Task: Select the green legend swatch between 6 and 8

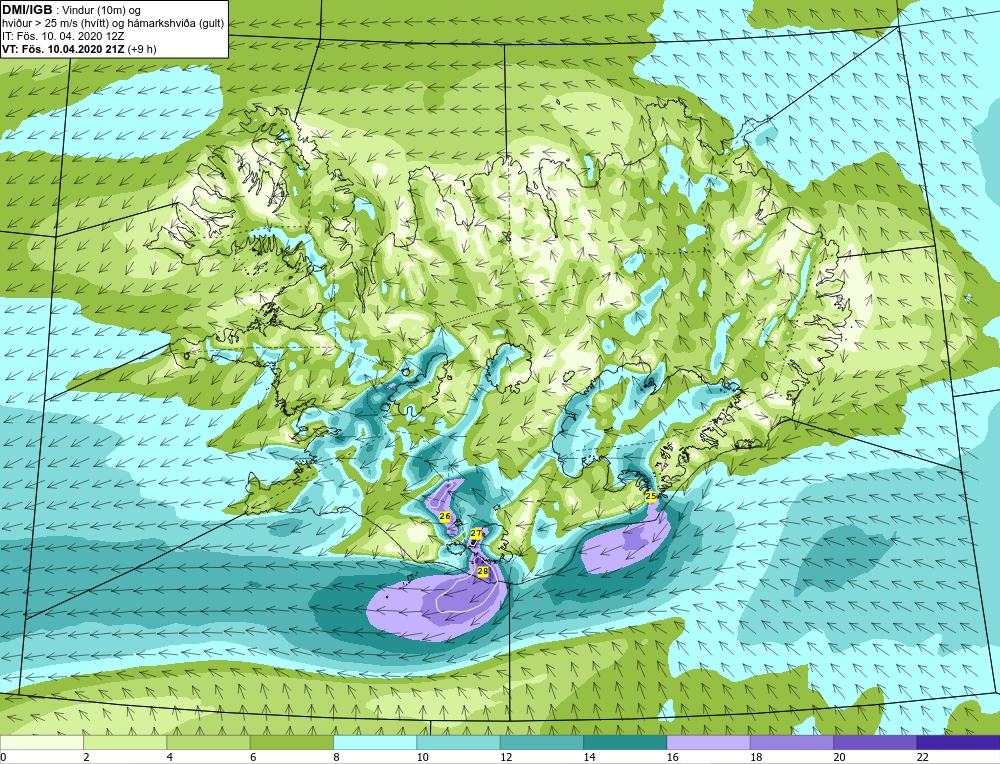Action: (292, 743)
